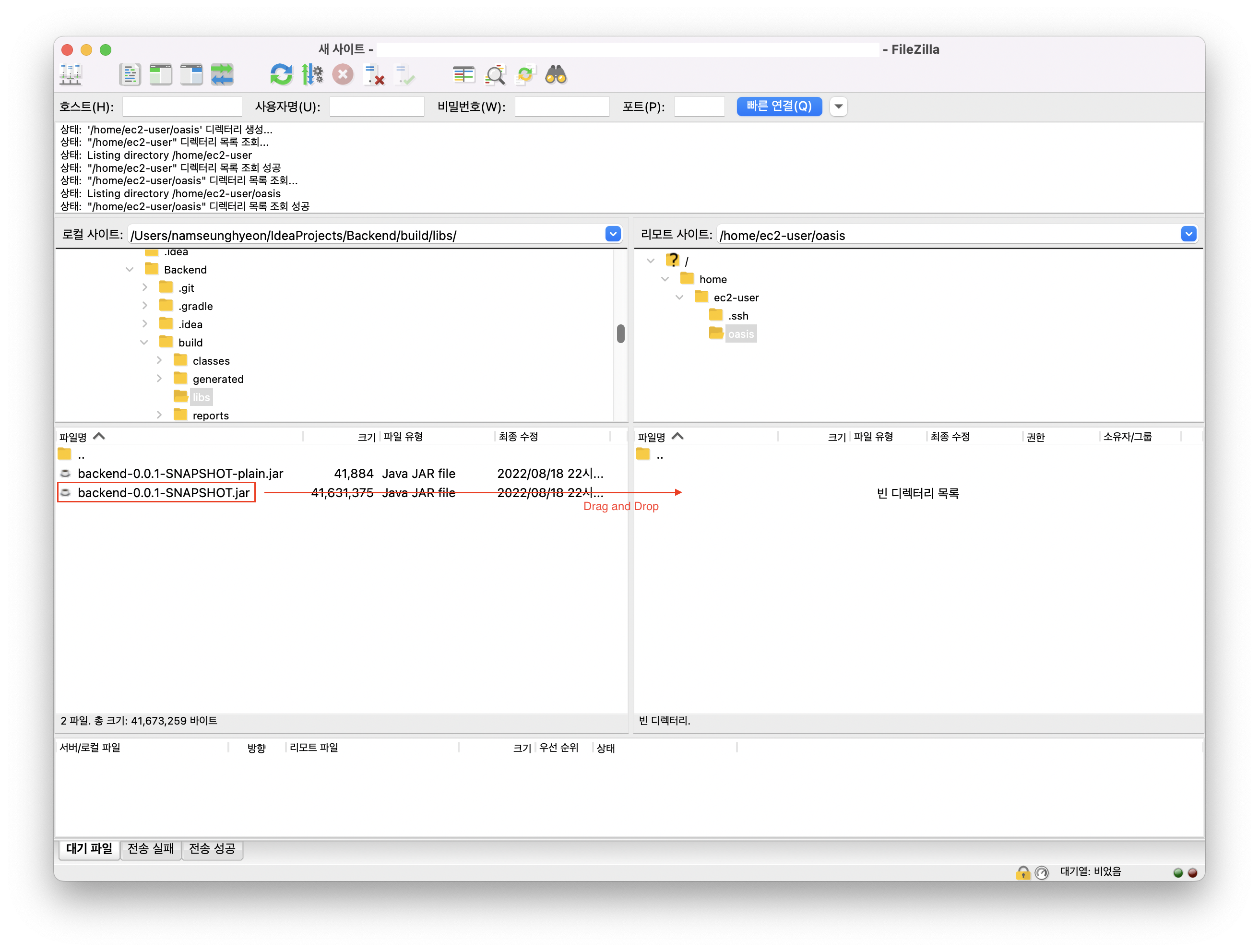1259x952 pixels.
Task: Collapse the remote home folder
Action: coord(665,279)
